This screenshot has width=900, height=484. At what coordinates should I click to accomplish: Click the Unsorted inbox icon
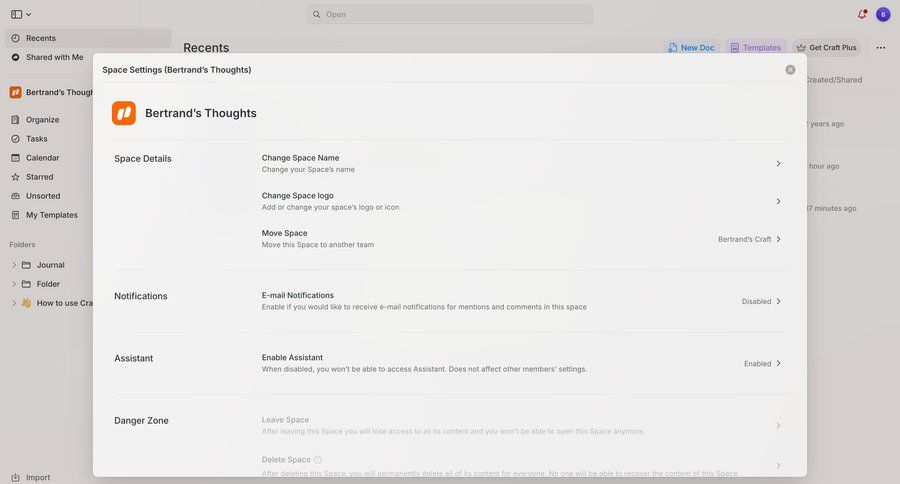[15, 196]
